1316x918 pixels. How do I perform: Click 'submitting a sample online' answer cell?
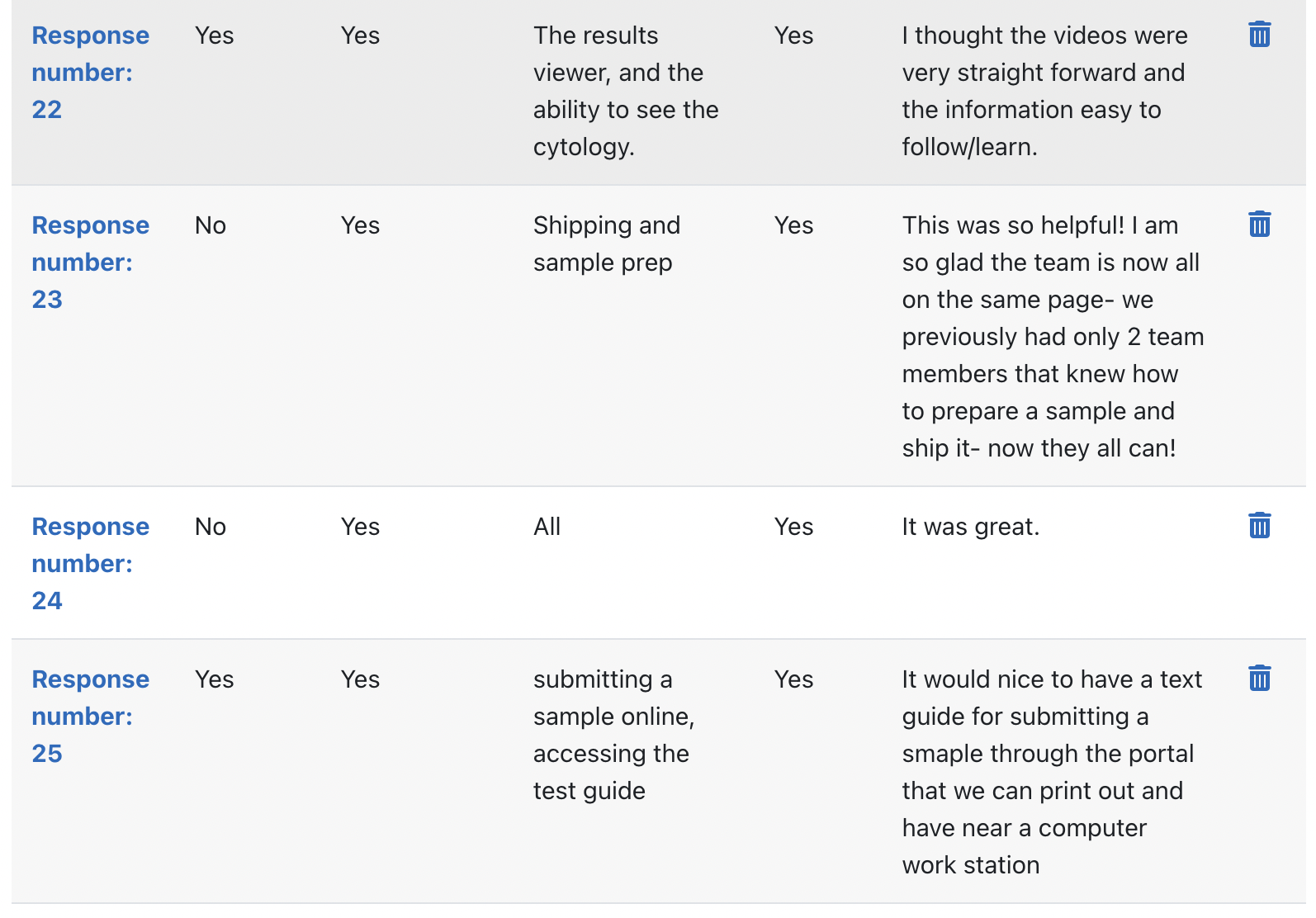(x=613, y=735)
